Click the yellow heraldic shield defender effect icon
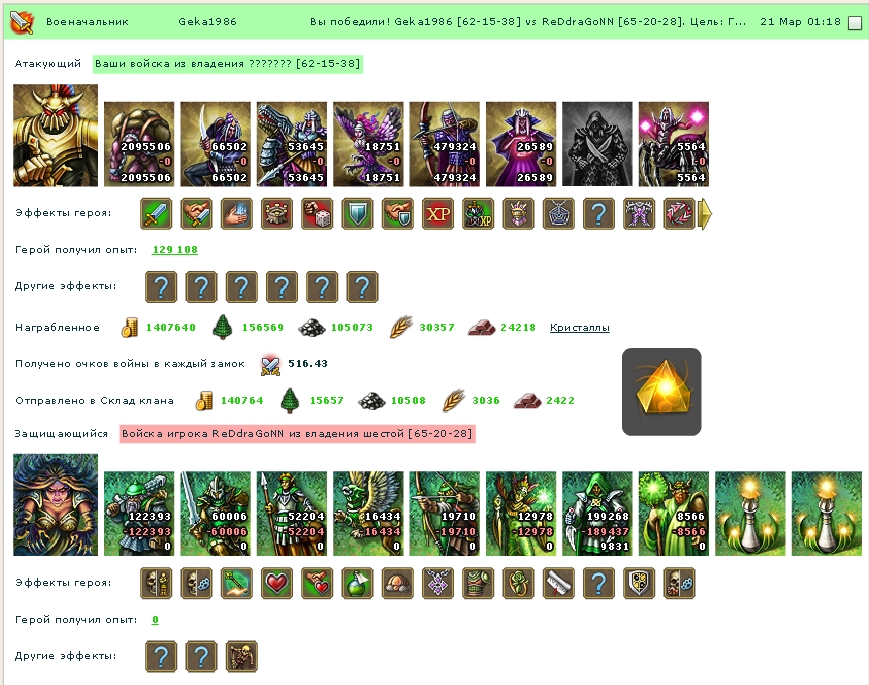Image resolution: width=869 pixels, height=685 pixels. pyautogui.click(x=639, y=583)
